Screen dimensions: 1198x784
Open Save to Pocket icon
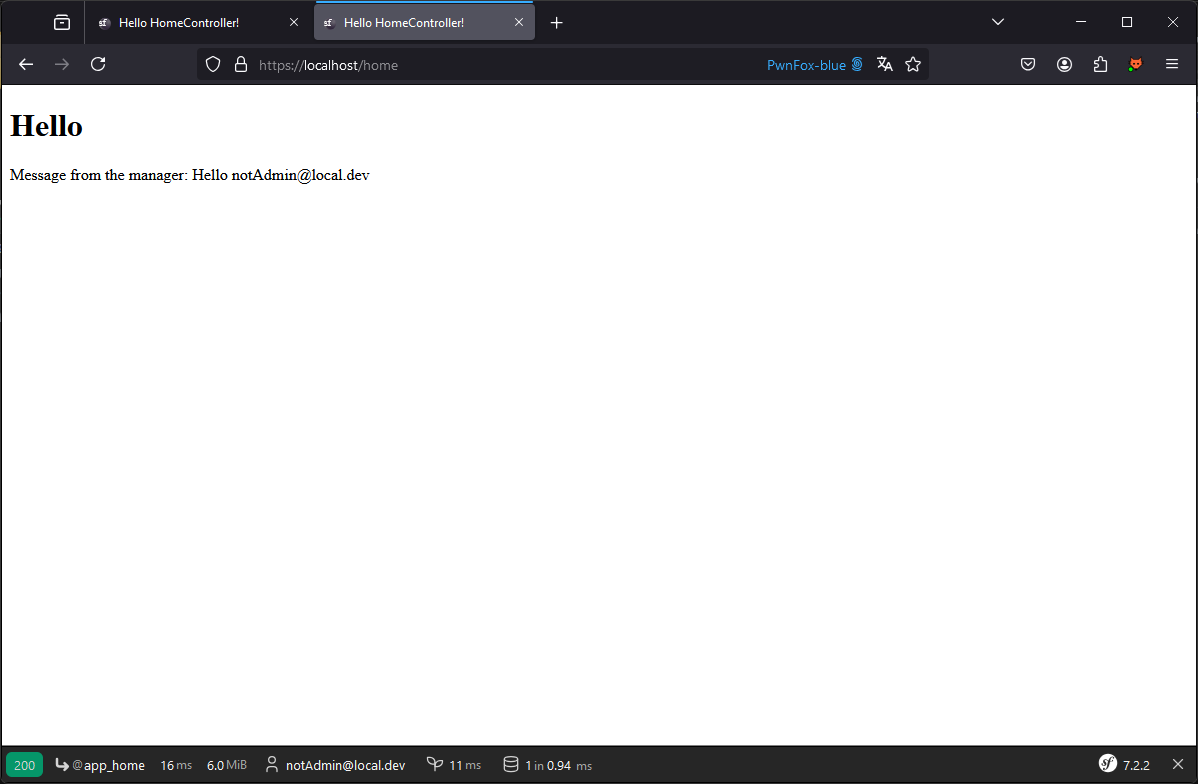[1028, 64]
